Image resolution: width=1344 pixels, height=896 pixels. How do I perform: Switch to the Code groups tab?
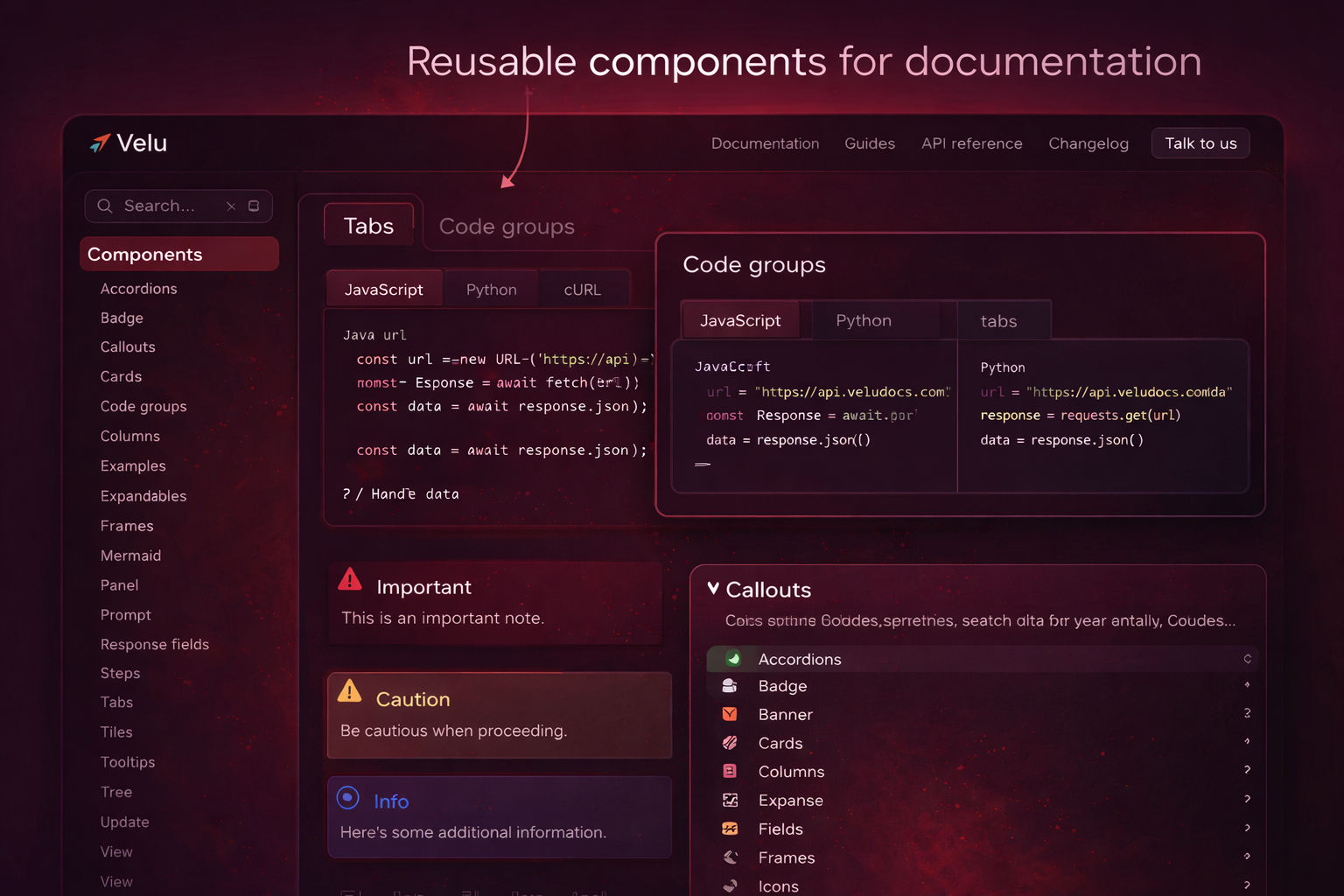[x=506, y=226]
